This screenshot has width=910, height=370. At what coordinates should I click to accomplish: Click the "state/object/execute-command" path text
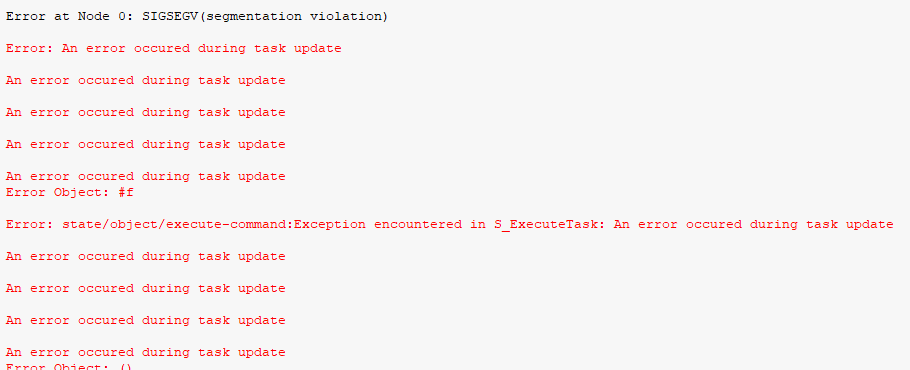point(174,224)
